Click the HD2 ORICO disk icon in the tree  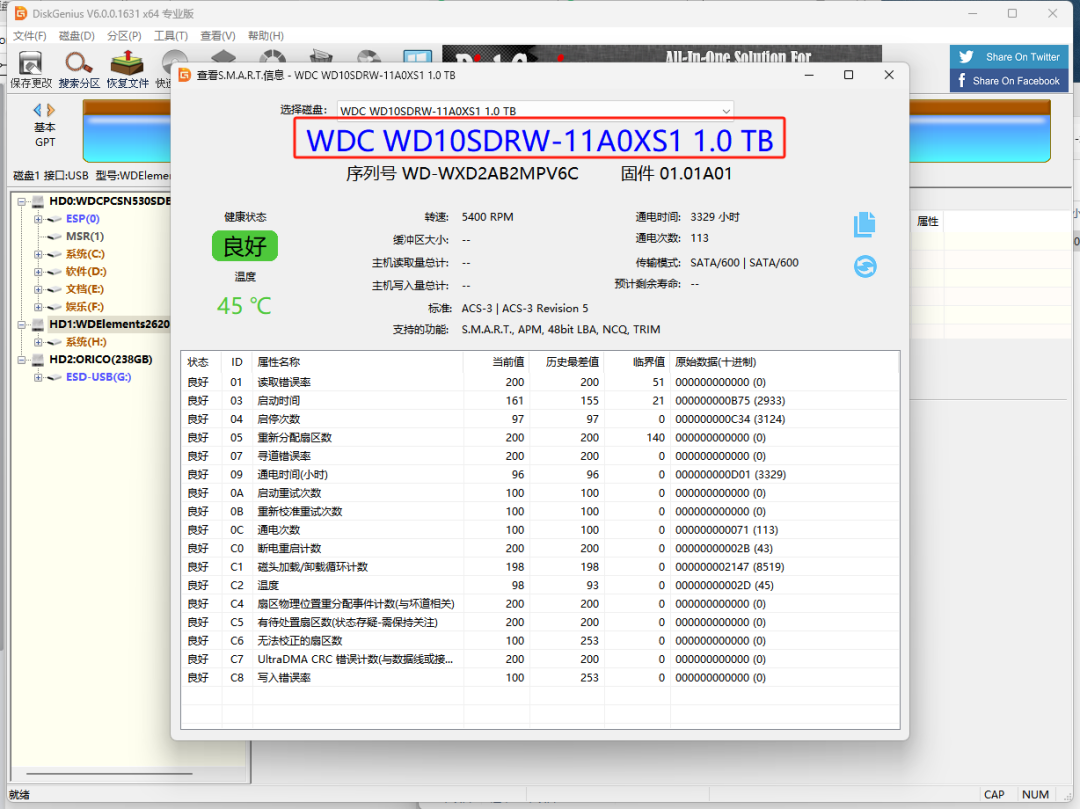click(x=38, y=359)
